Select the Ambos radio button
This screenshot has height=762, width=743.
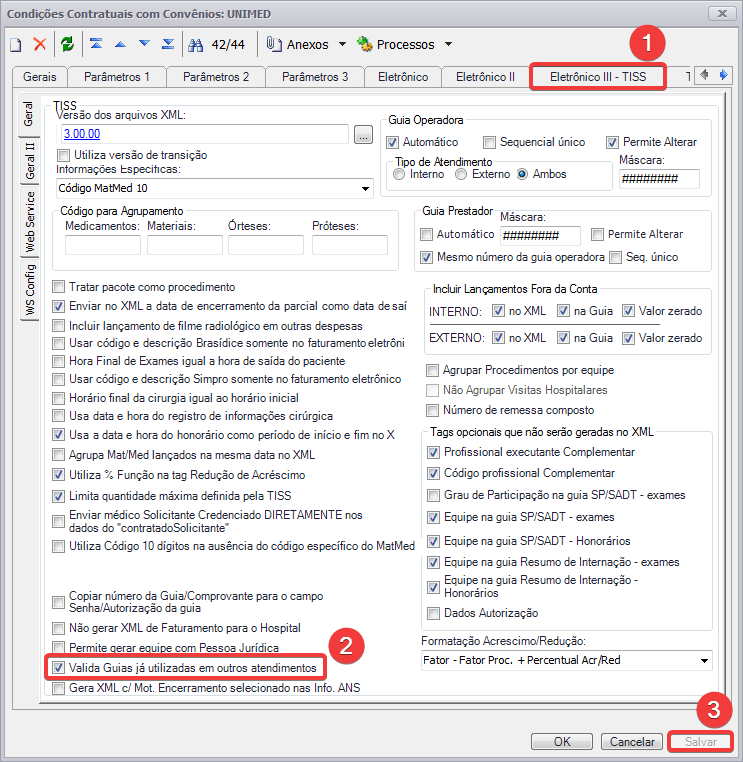(x=522, y=174)
